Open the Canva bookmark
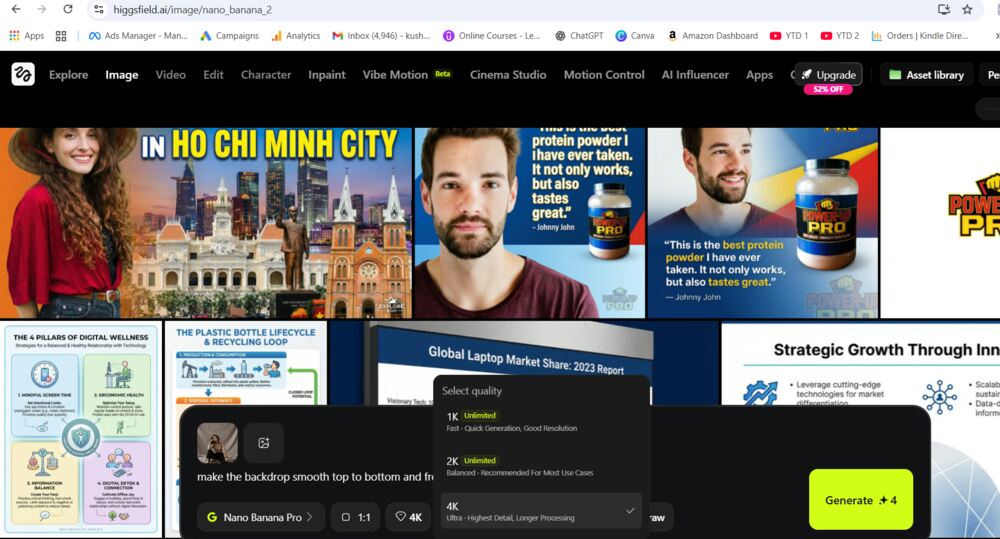The width and height of the screenshot is (1000, 539). click(x=635, y=36)
